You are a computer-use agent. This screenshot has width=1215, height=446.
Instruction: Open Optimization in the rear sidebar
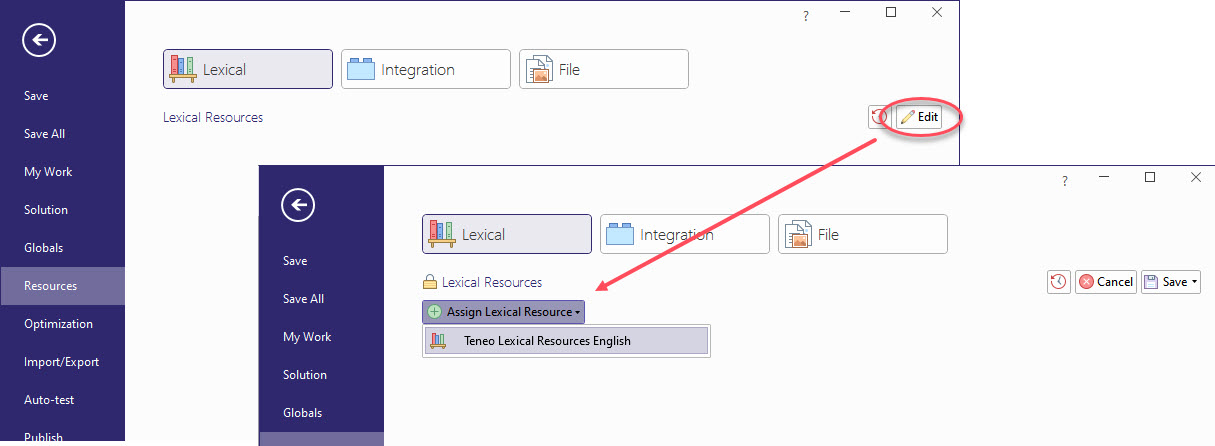tap(58, 324)
